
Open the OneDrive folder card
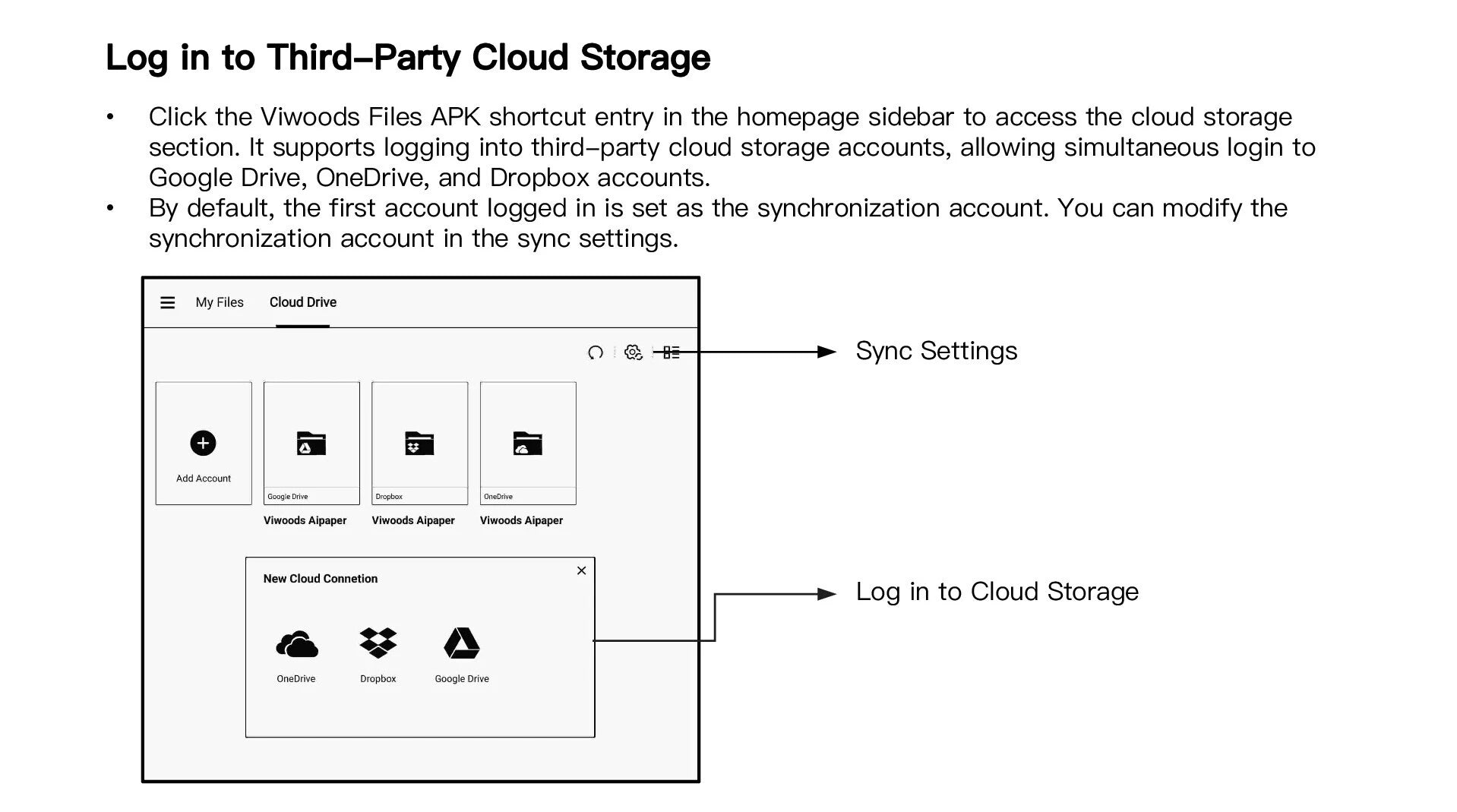tap(528, 443)
